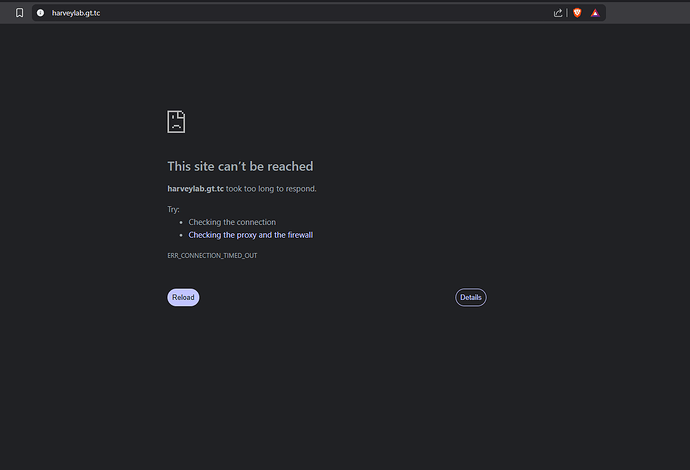Click the harveylab.gt.tc URL text in the address bar

point(76,13)
